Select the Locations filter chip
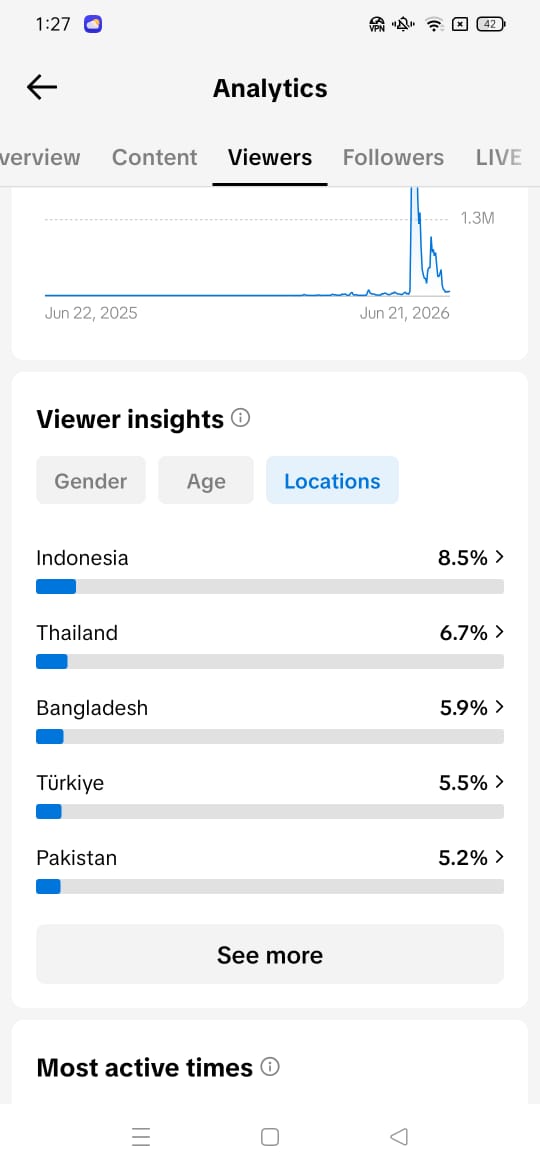This screenshot has width=540, height=1170. click(332, 481)
